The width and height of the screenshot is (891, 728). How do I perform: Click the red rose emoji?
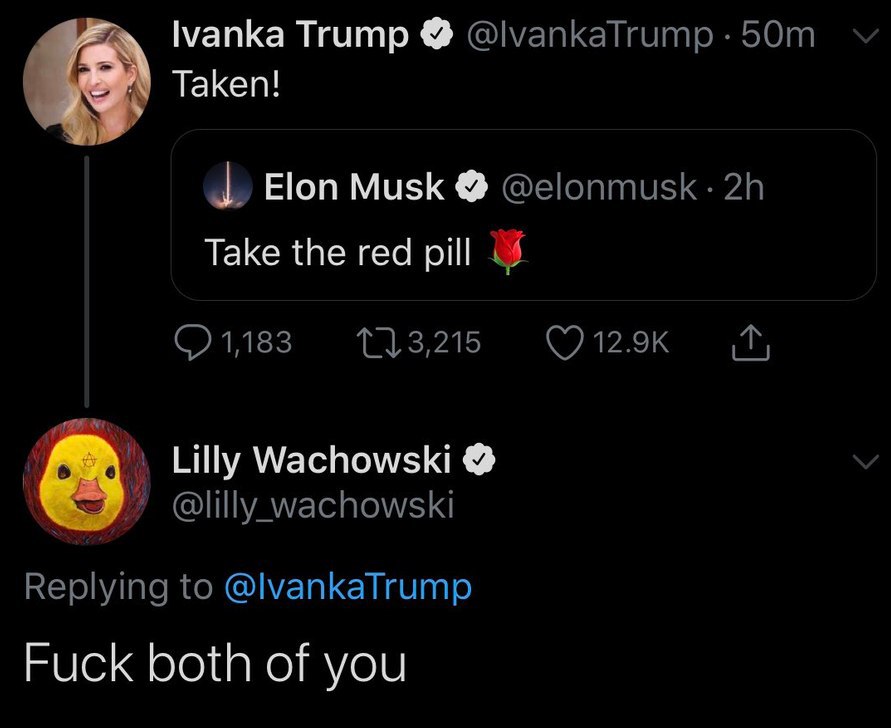pyautogui.click(x=509, y=251)
